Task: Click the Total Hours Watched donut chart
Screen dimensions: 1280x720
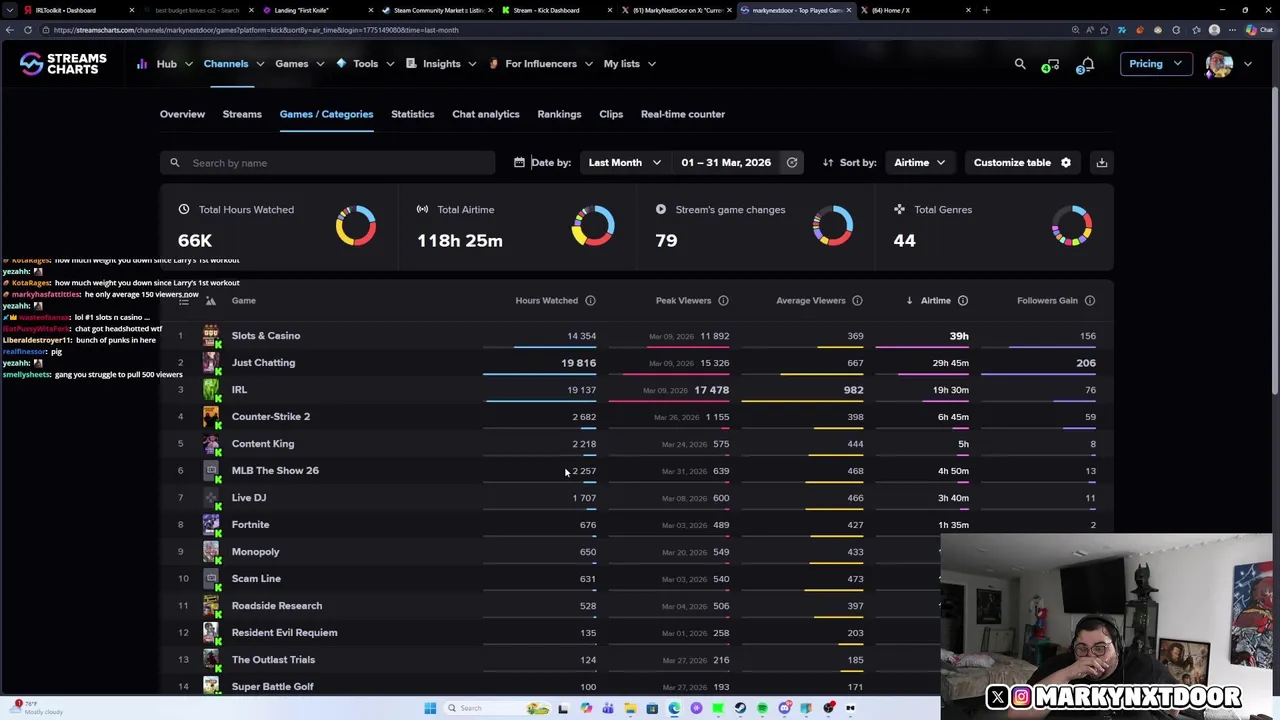Action: (356, 226)
